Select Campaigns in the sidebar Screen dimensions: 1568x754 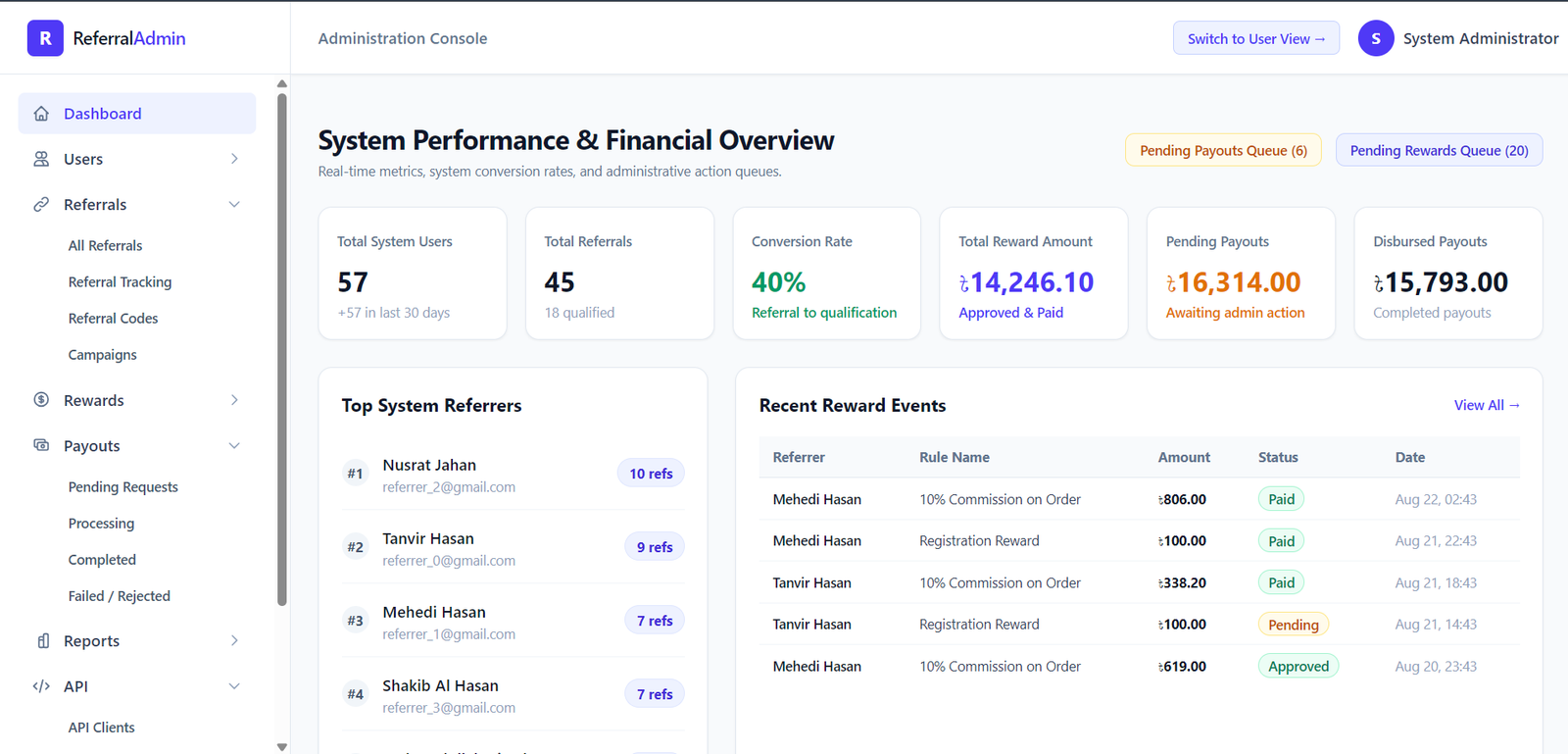click(102, 355)
